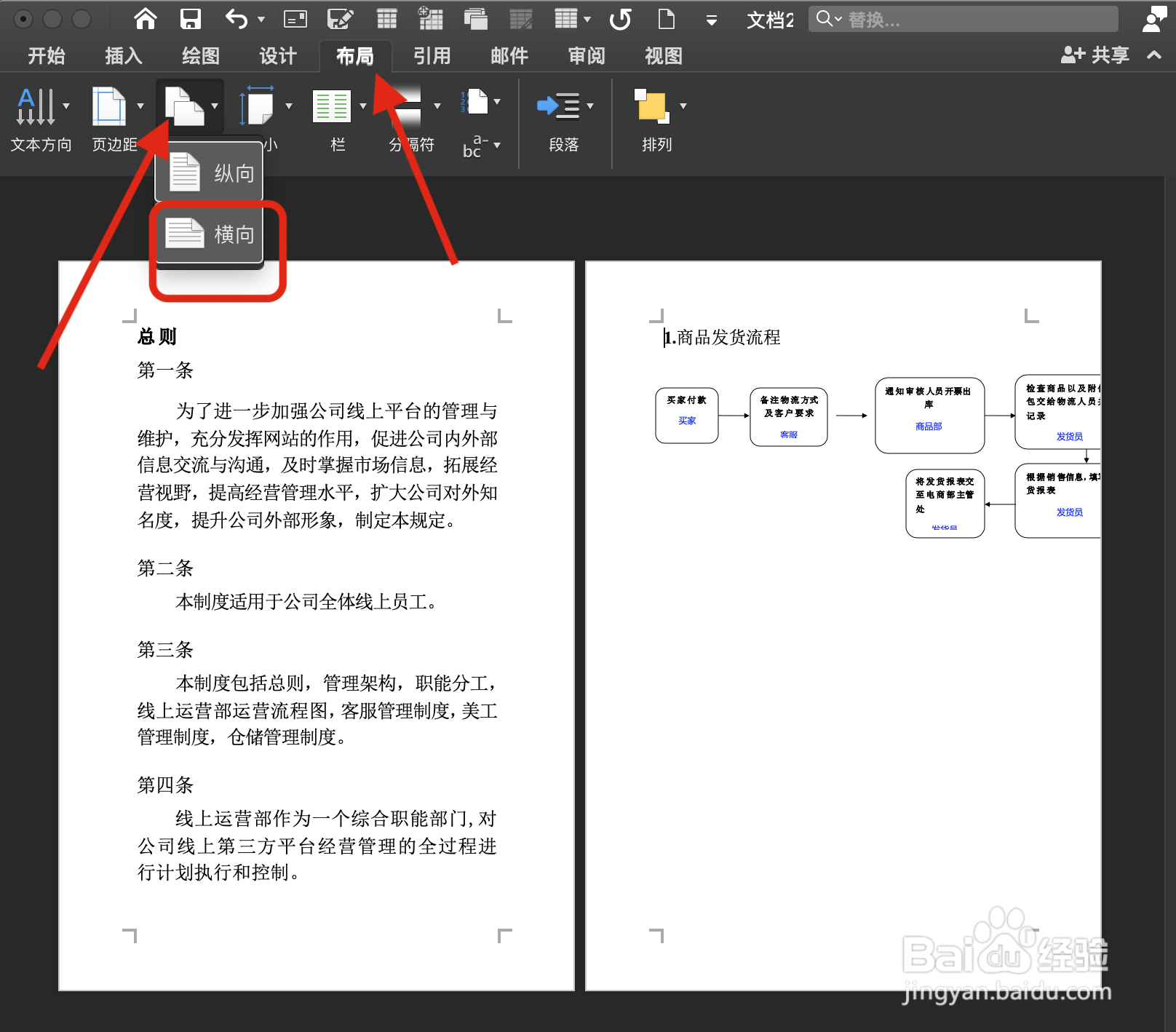Click the 页边距 margins icon
The height and width of the screenshot is (1032, 1176).
point(108,106)
